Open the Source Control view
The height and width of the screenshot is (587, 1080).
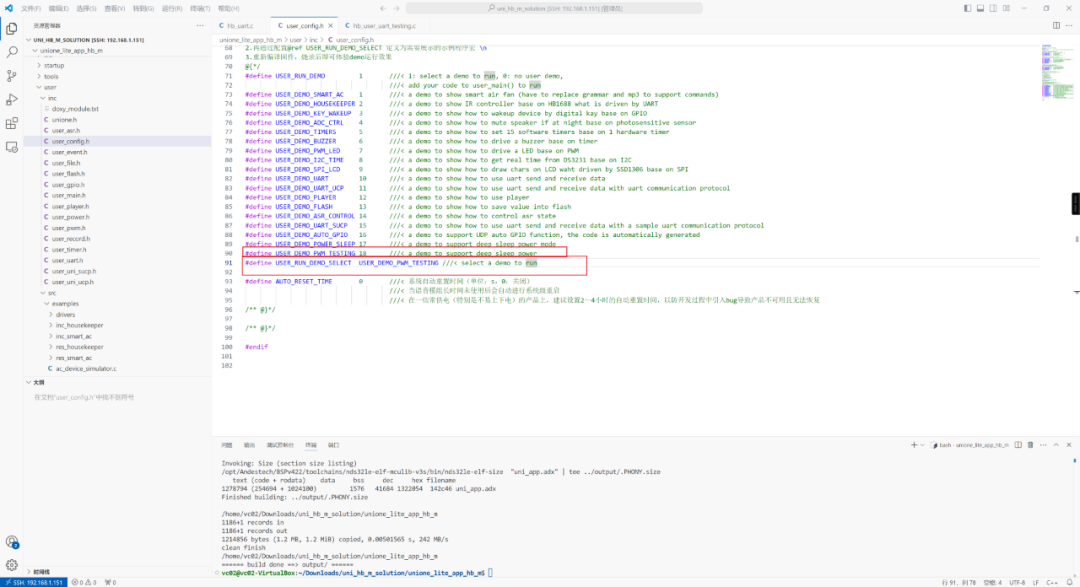pyautogui.click(x=12, y=76)
